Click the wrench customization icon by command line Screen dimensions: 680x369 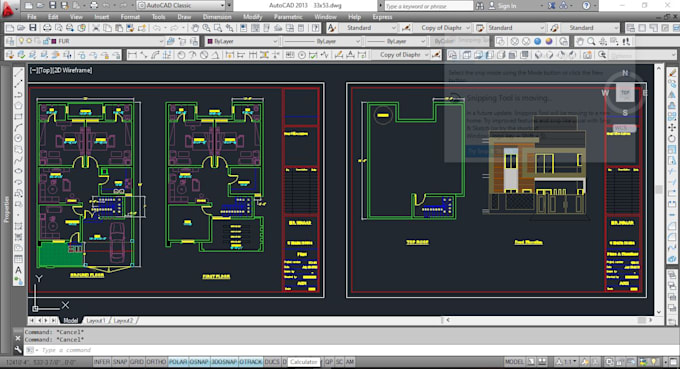click(18, 349)
